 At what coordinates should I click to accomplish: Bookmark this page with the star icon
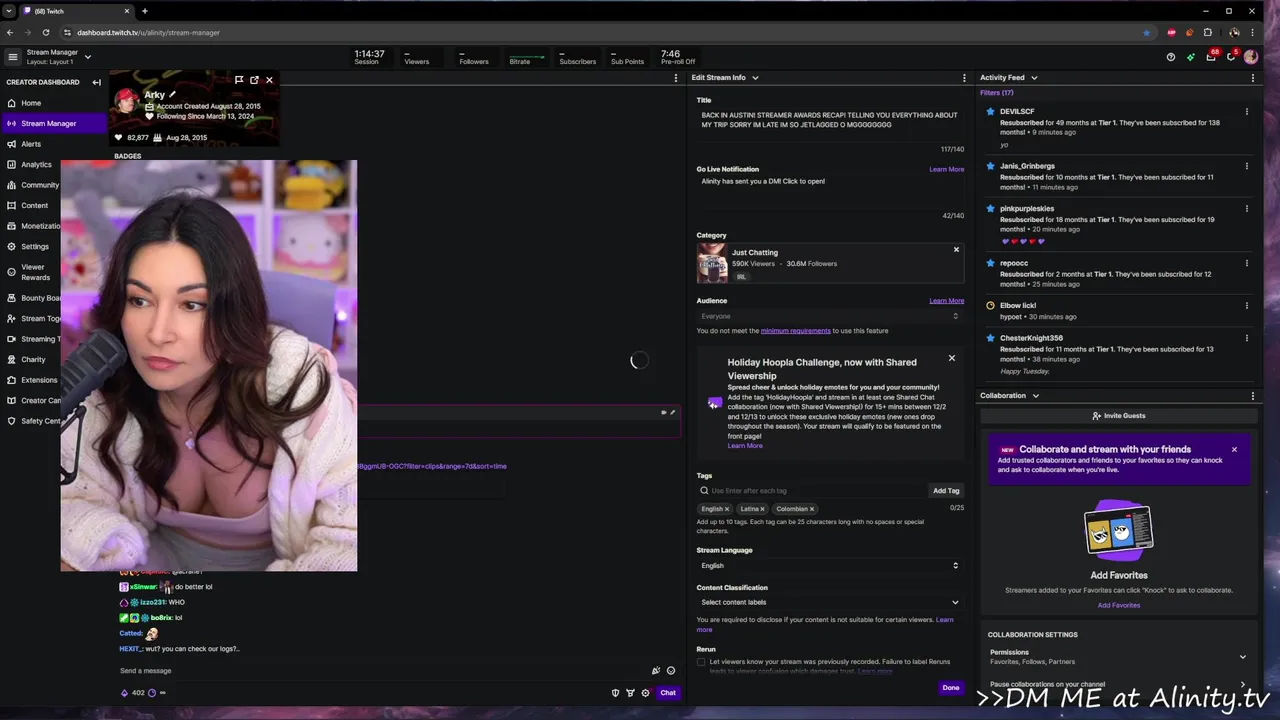coord(1146,32)
